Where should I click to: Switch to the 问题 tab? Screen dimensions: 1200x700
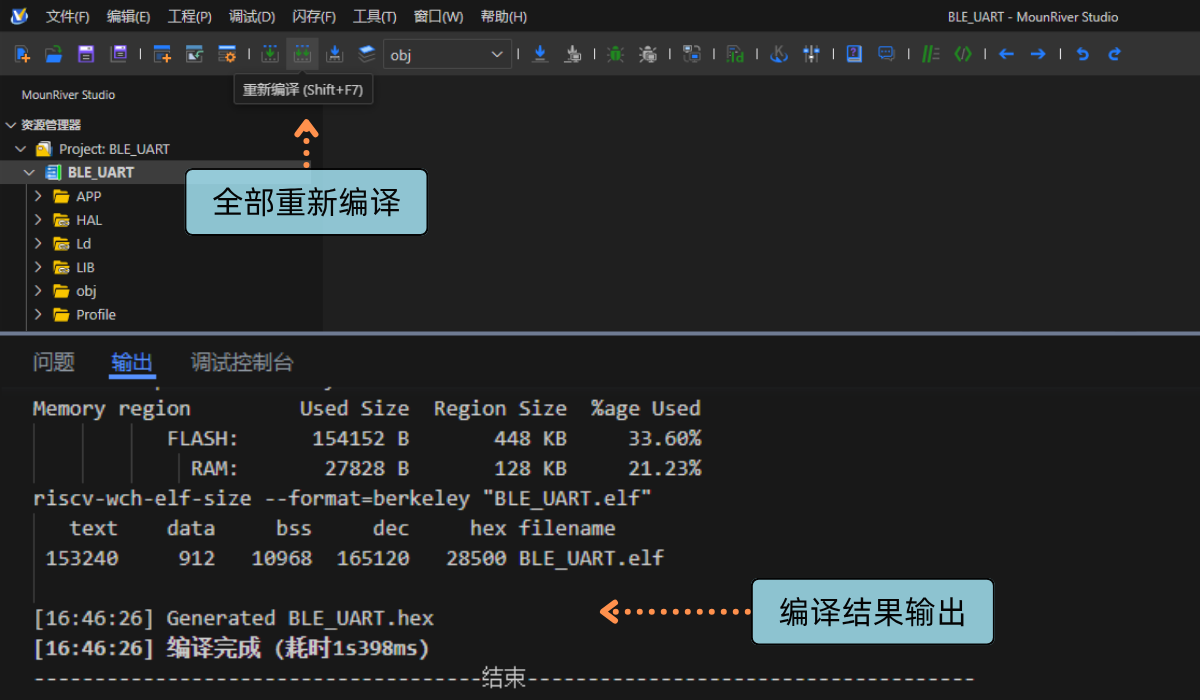point(54,362)
